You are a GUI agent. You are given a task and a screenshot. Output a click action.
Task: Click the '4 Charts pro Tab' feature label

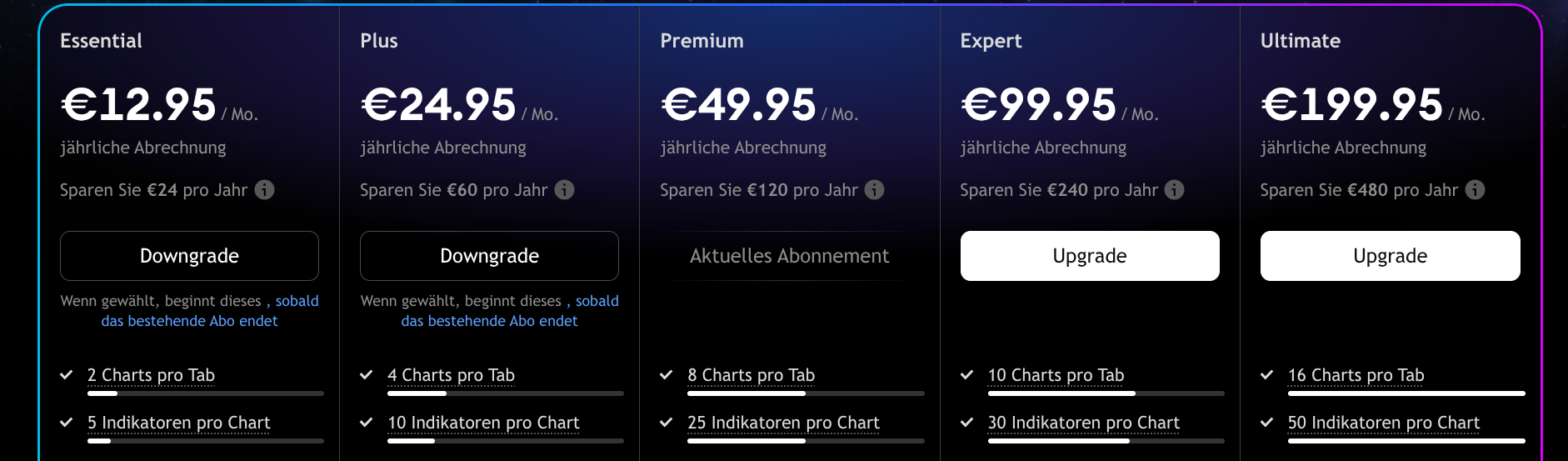[x=451, y=375]
